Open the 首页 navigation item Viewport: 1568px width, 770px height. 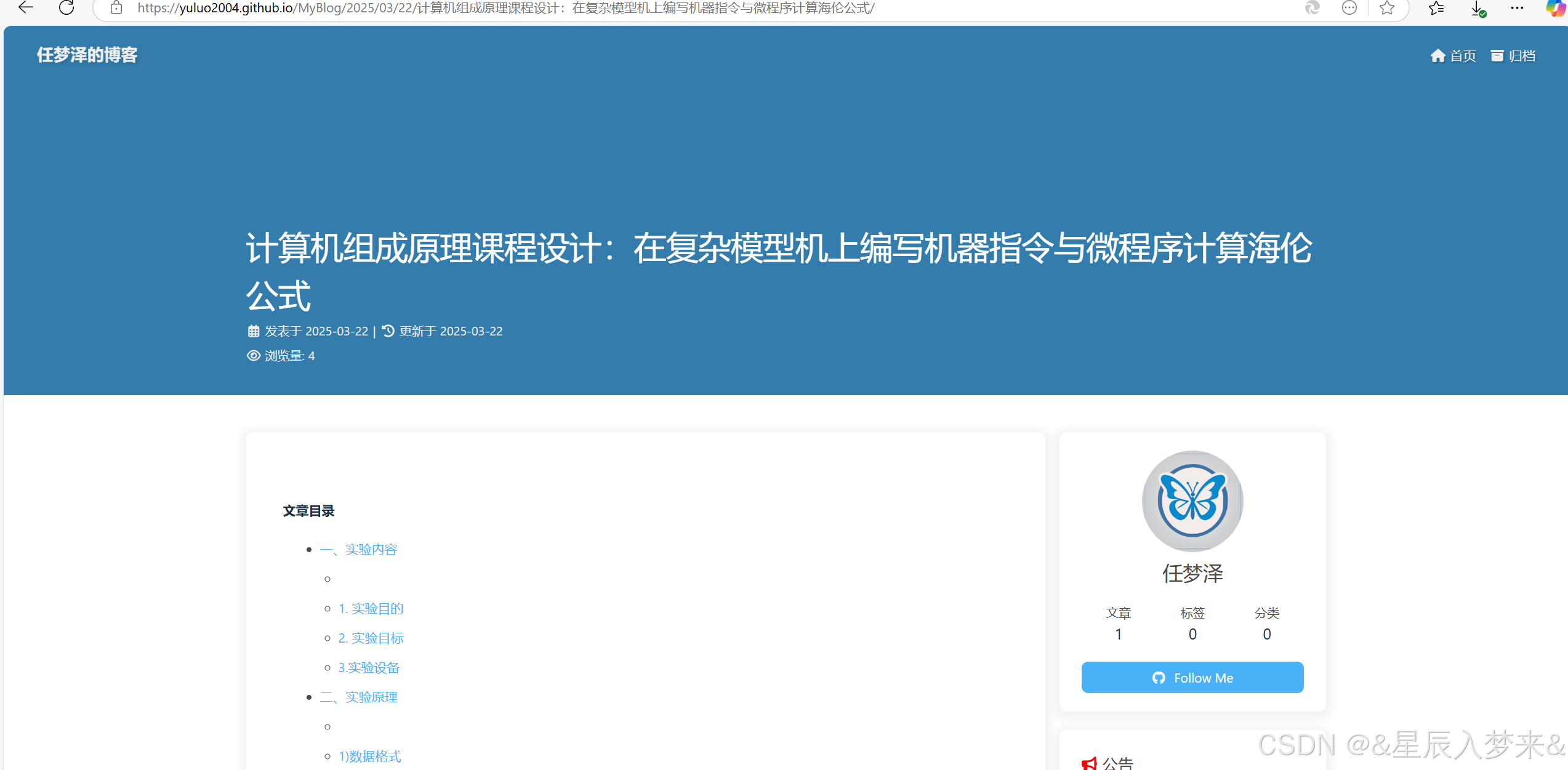pyautogui.click(x=1463, y=55)
